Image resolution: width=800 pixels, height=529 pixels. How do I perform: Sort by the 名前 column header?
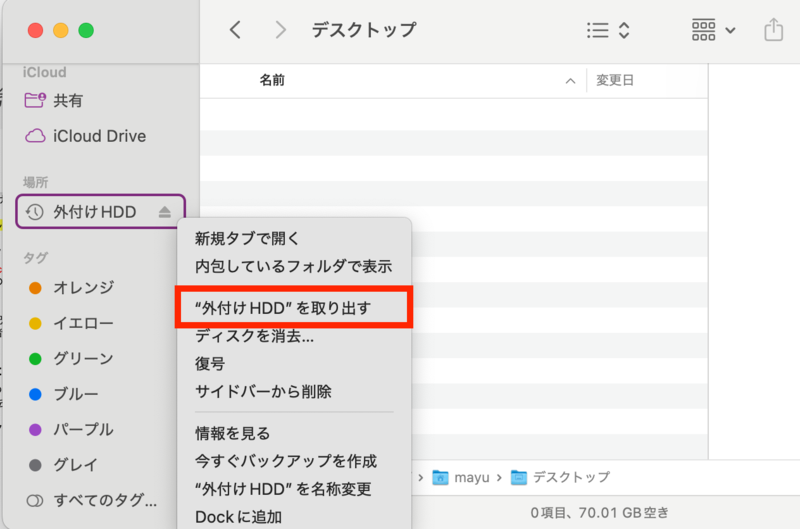point(272,80)
